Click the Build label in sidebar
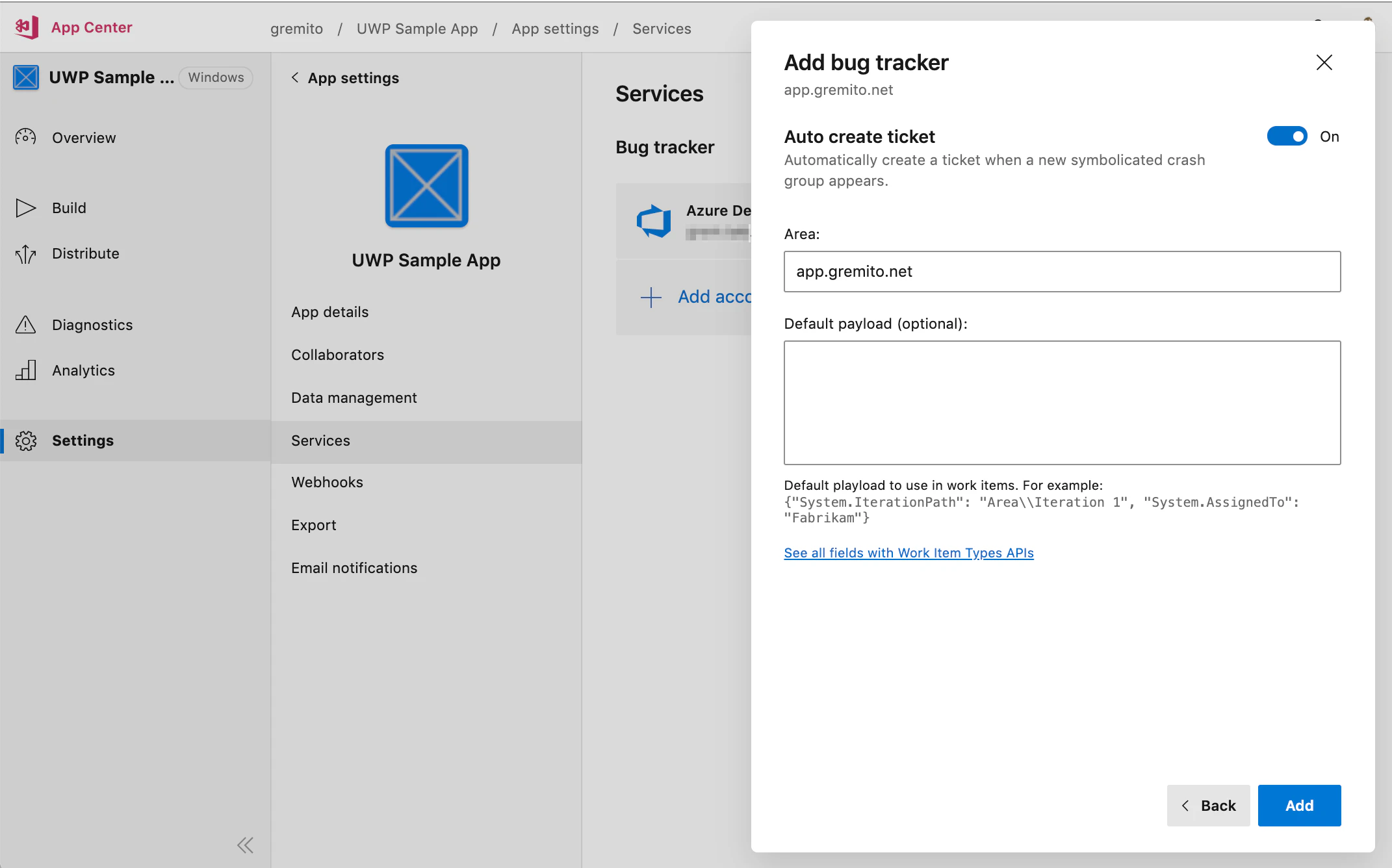This screenshot has height=868, width=1392. [69, 208]
